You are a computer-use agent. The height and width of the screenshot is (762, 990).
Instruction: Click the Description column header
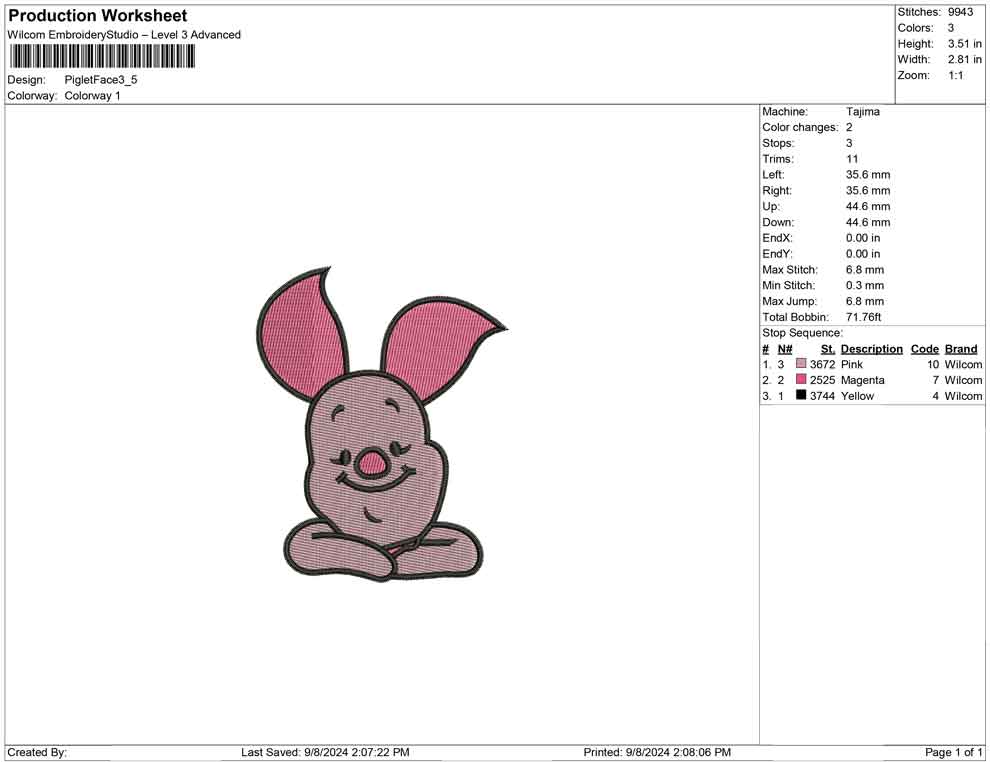(871, 348)
